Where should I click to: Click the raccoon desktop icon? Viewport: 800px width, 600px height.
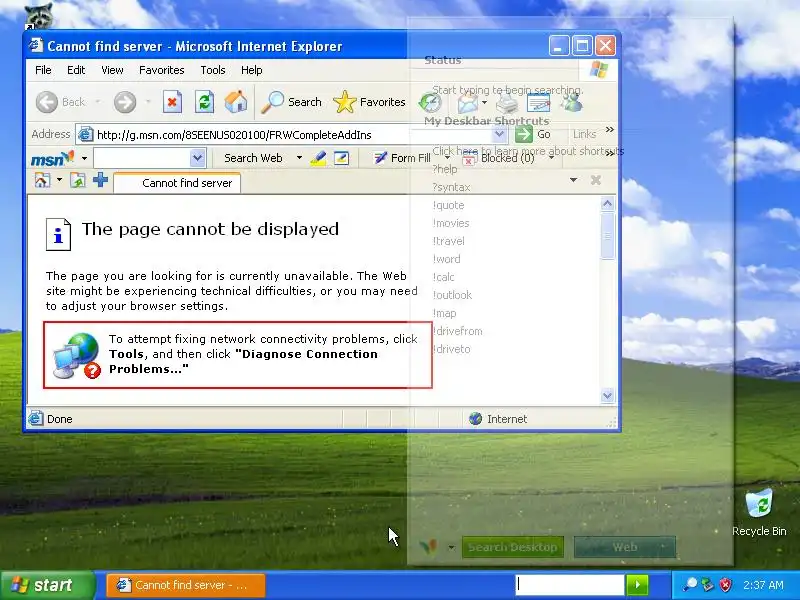39,16
